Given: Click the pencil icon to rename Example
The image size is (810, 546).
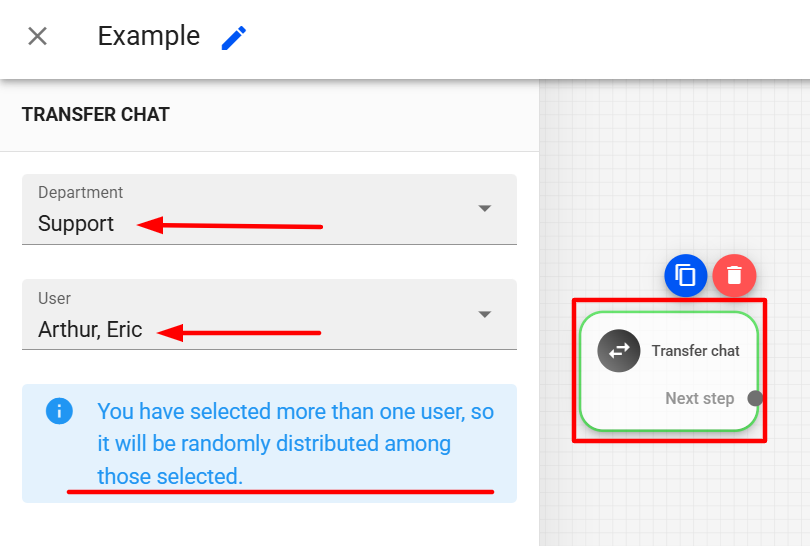Looking at the screenshot, I should tap(234, 38).
